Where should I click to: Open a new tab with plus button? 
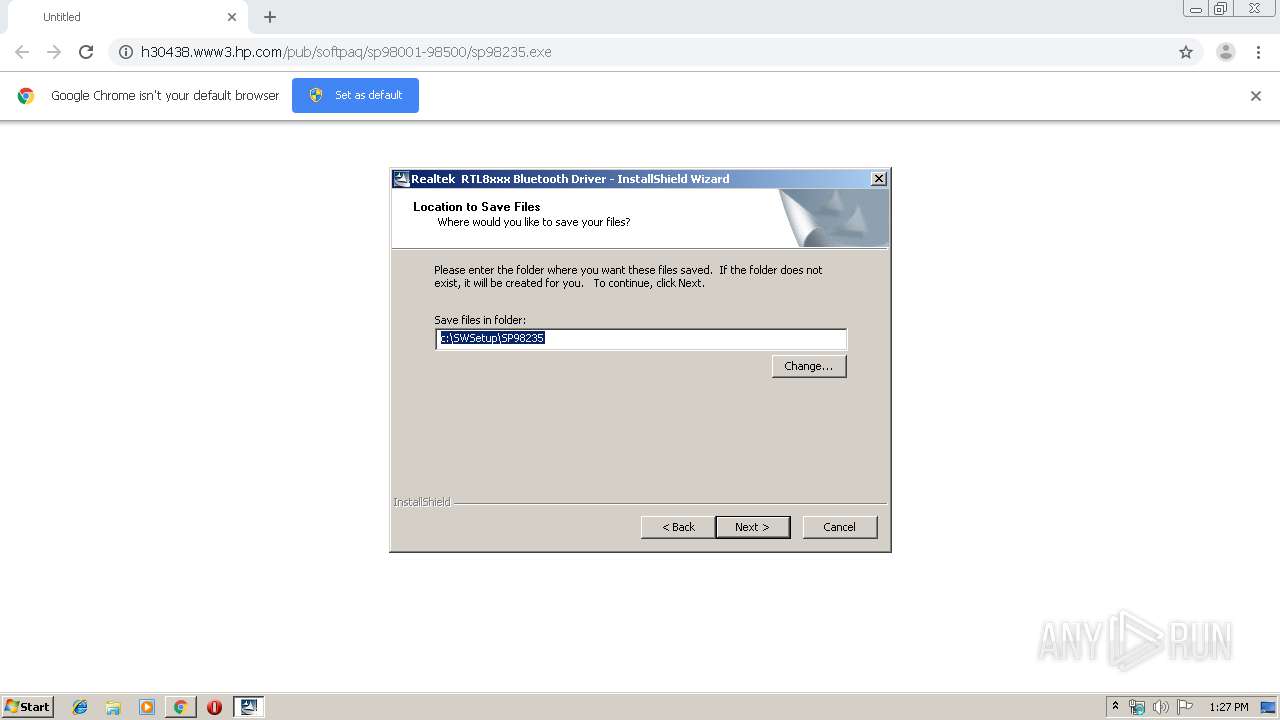(270, 17)
